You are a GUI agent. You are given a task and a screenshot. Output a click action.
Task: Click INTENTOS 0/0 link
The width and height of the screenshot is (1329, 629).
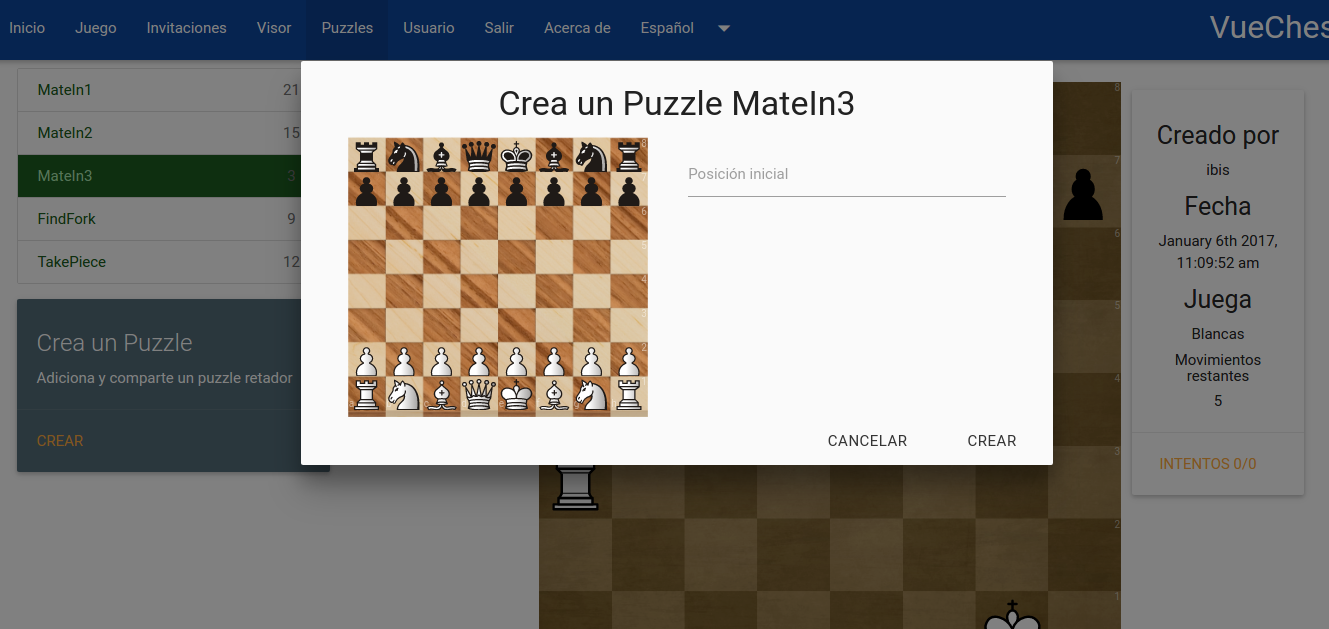(1207, 464)
